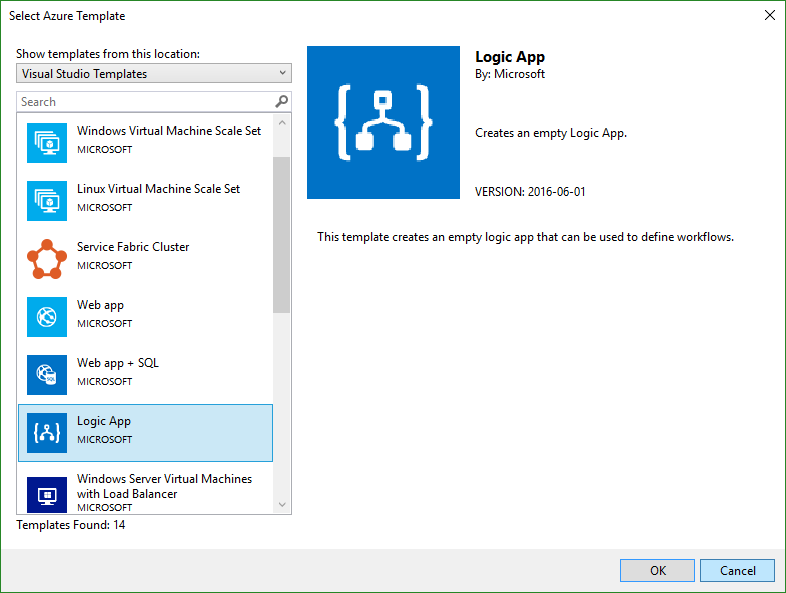Click the large Logic App preview image
Viewport: 786px width, 593px height.
coord(384,122)
